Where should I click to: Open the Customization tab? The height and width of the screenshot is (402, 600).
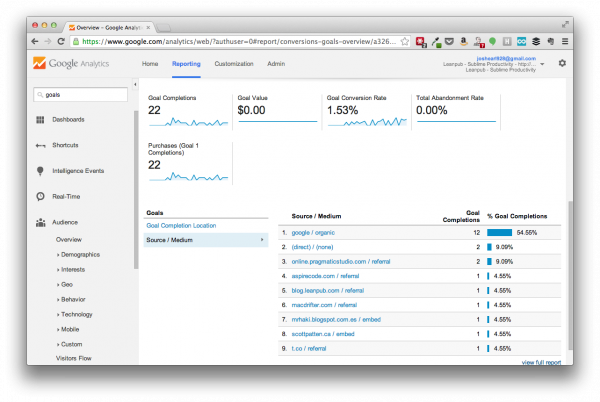click(x=234, y=64)
